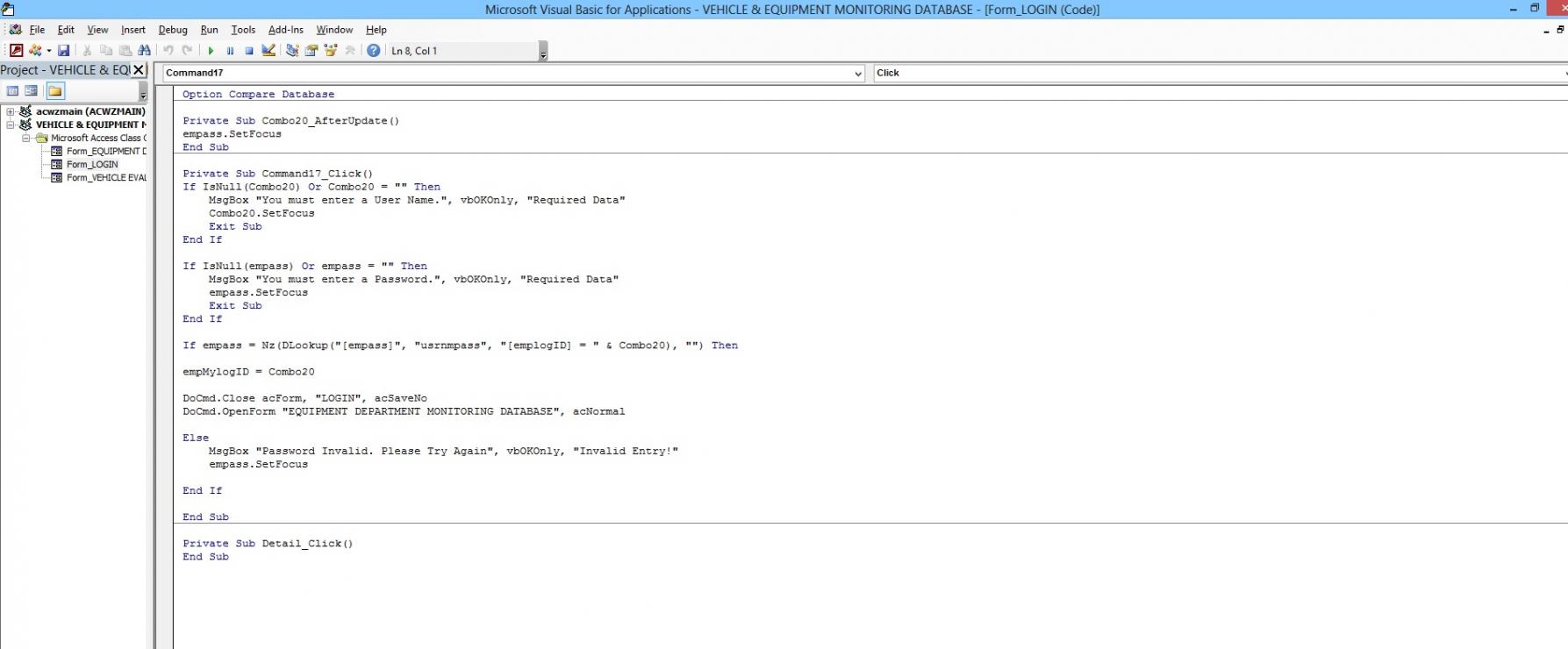
Task: Open the Run menu
Action: 209,30
